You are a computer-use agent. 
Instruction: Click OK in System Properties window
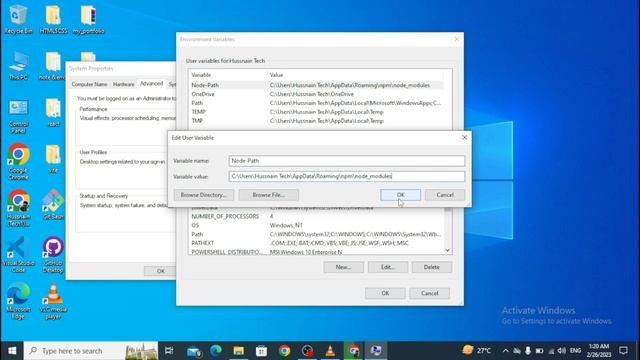(x=160, y=271)
